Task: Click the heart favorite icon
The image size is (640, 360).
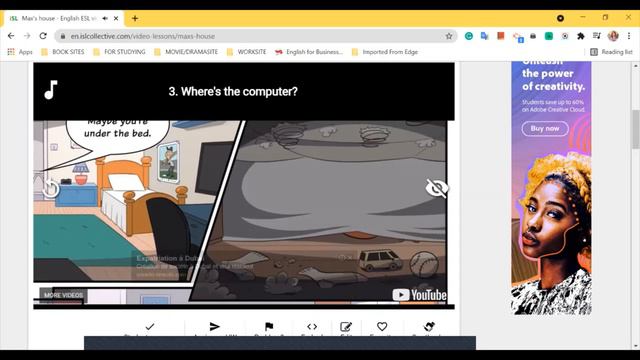Action: pos(382,326)
